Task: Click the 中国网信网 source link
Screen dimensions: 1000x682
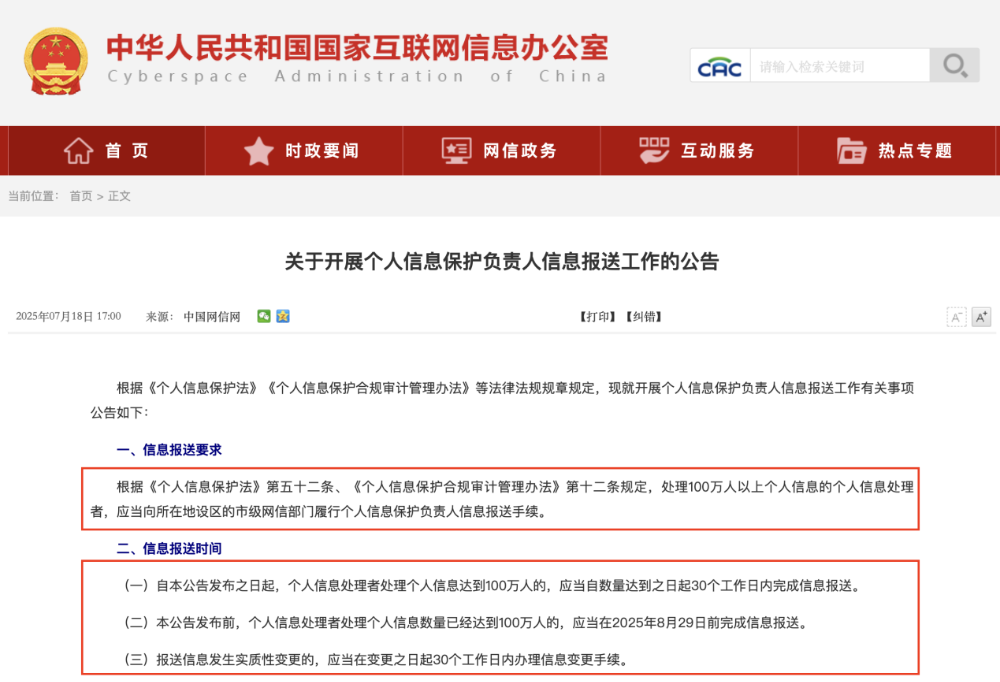Action: click(x=212, y=316)
